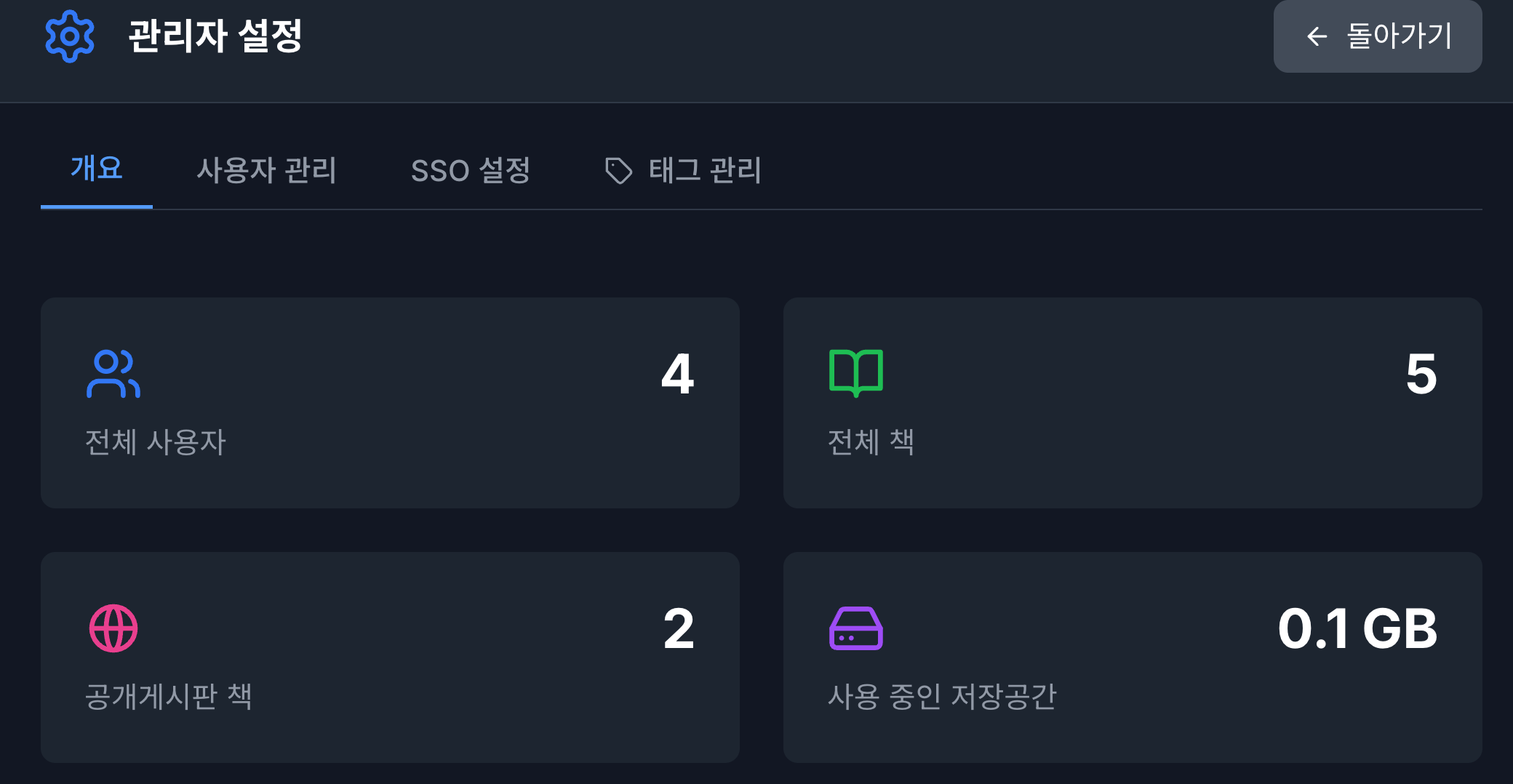
Task: Select the 공개게시판 책 card
Action: [x=390, y=655]
